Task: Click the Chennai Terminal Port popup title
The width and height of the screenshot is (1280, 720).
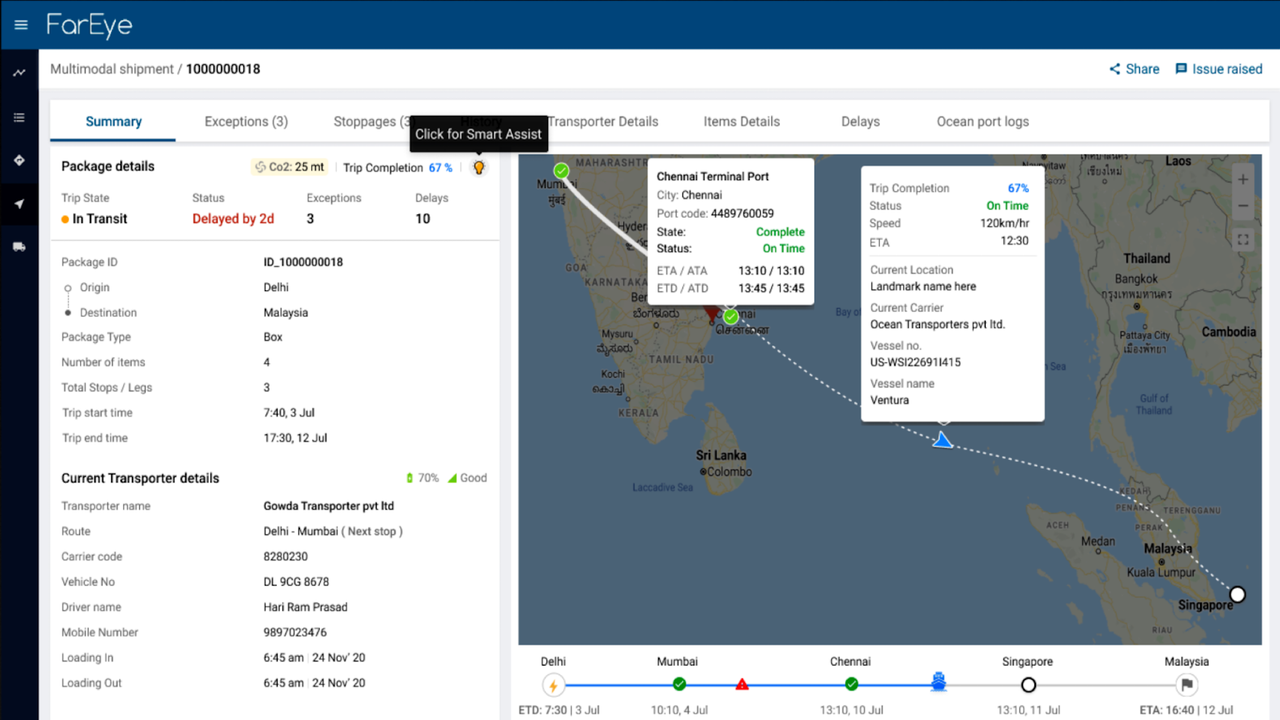Action: tap(713, 177)
